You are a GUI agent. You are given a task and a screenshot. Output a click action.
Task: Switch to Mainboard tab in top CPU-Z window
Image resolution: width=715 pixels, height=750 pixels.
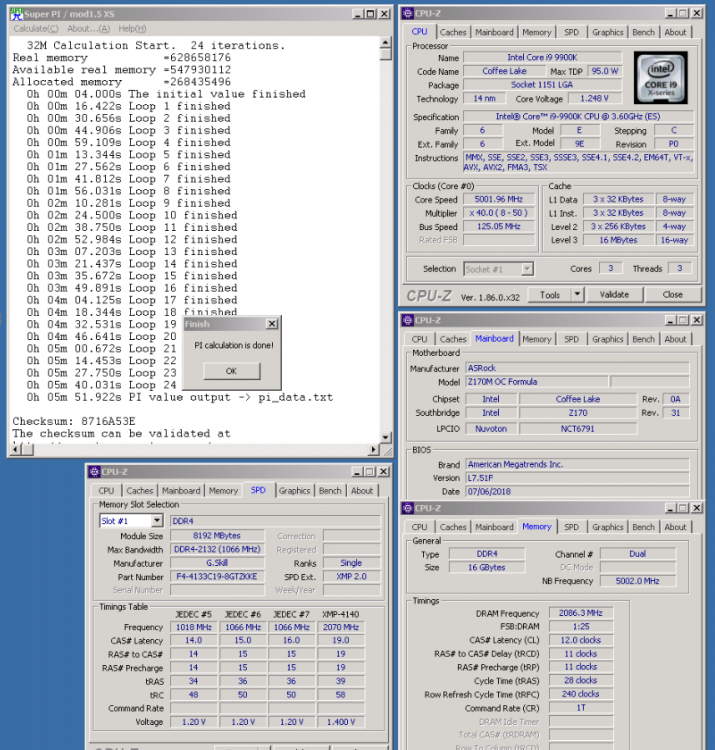pos(494,32)
